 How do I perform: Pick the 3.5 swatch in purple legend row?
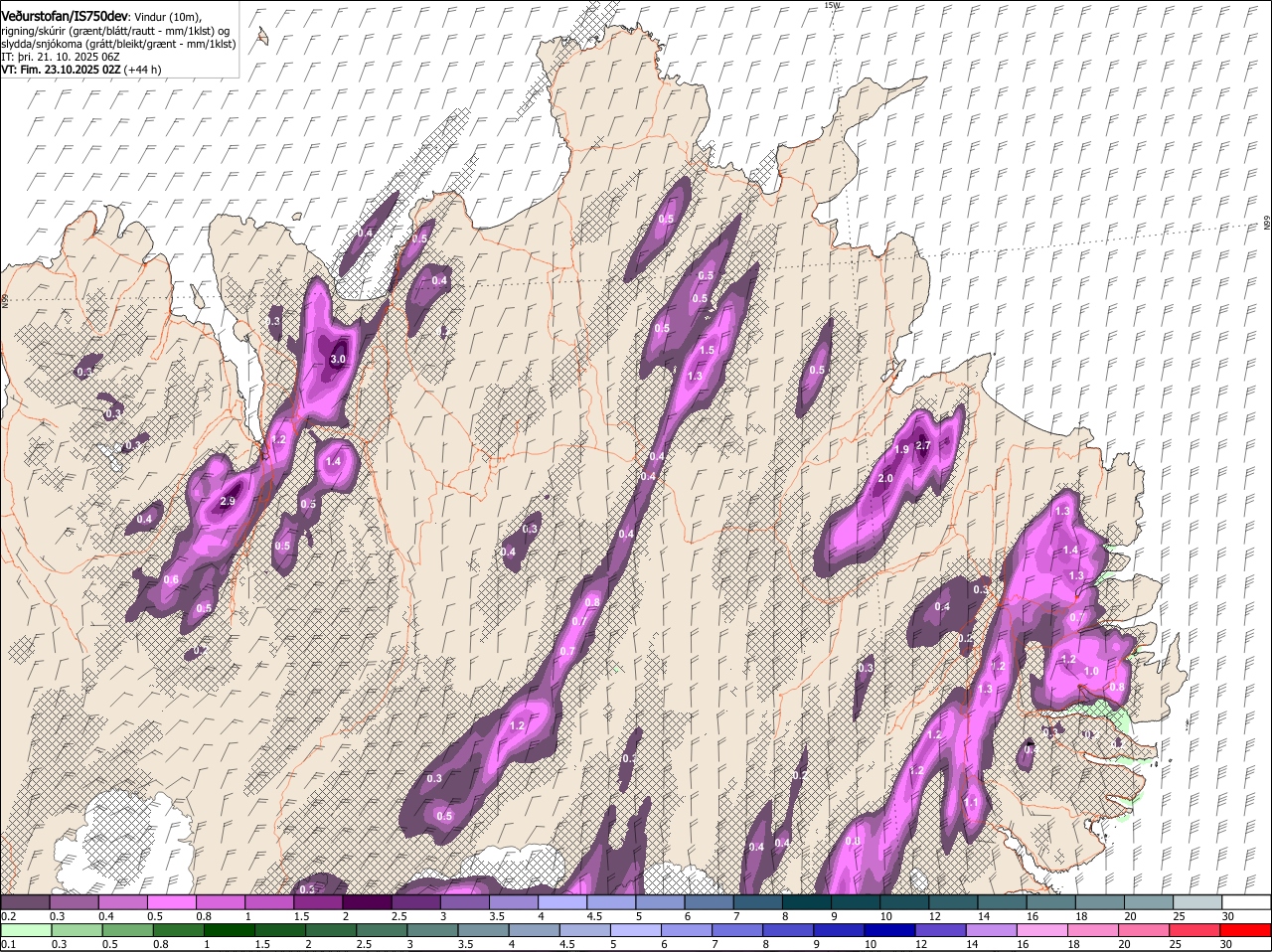[x=513, y=901]
